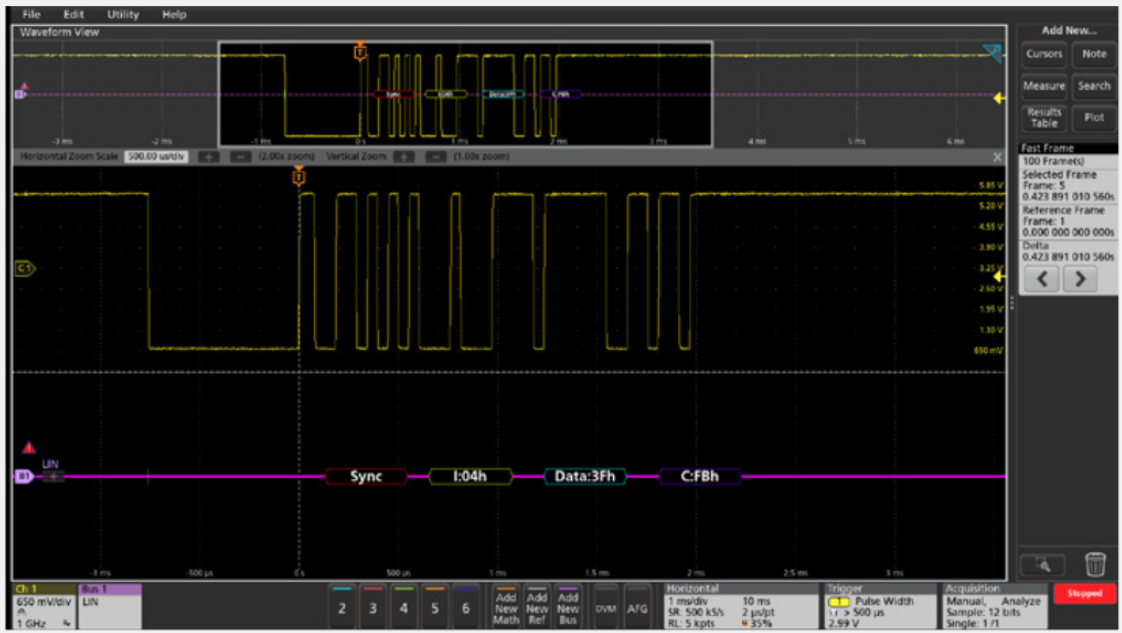Open the Acquisition settings badge
1122x633 pixels.
(995, 607)
